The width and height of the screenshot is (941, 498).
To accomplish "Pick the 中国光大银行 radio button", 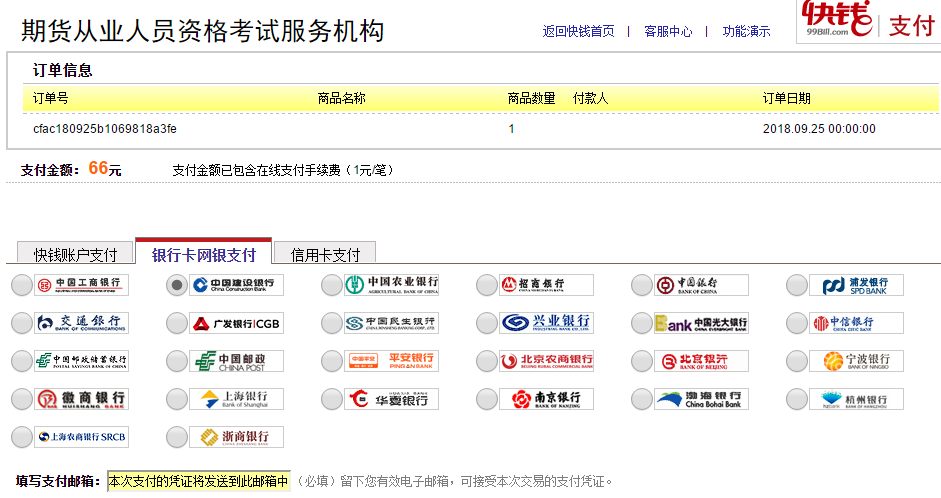I will 642,323.
